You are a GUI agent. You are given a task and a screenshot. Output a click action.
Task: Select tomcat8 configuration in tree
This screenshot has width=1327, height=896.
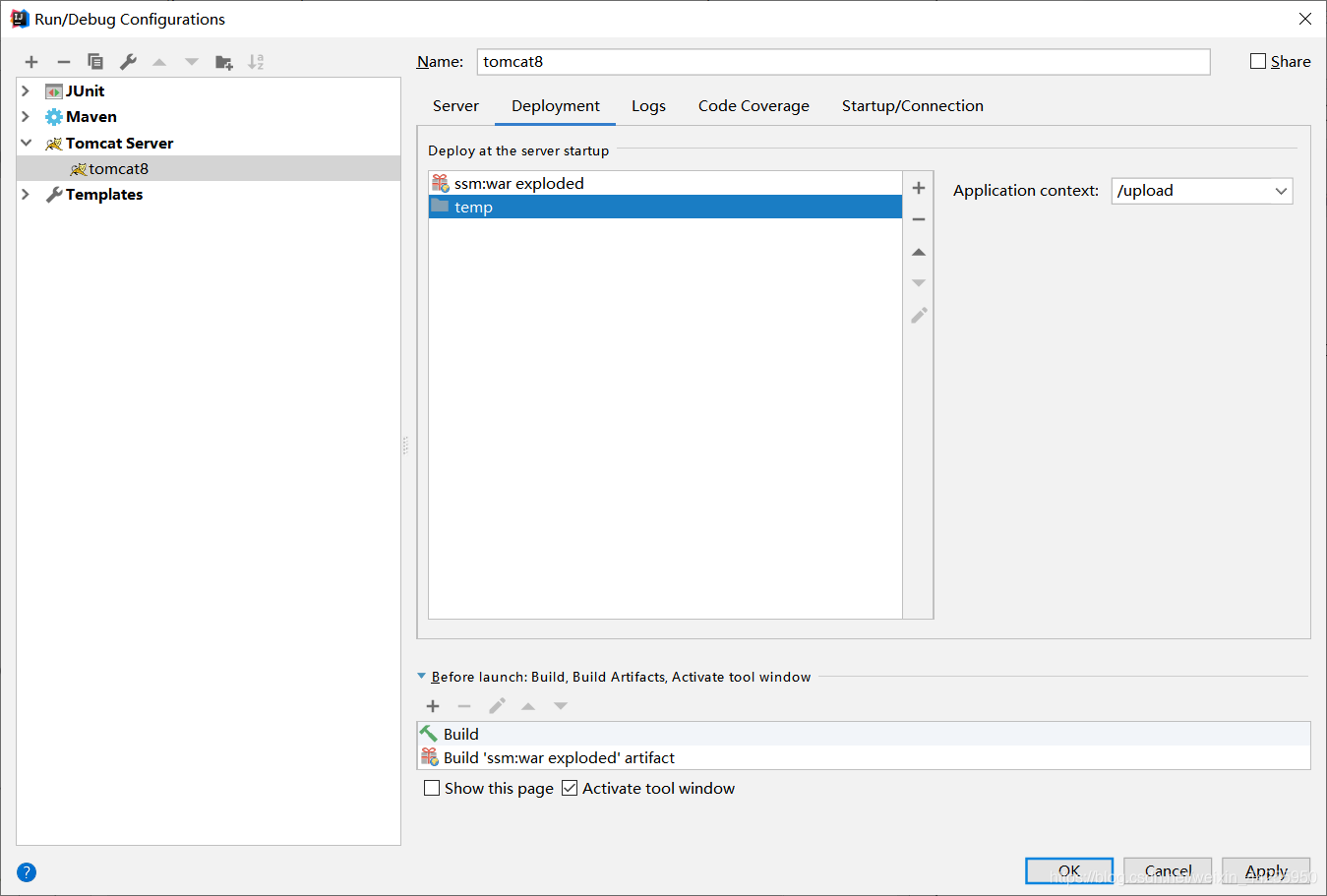(x=209, y=169)
